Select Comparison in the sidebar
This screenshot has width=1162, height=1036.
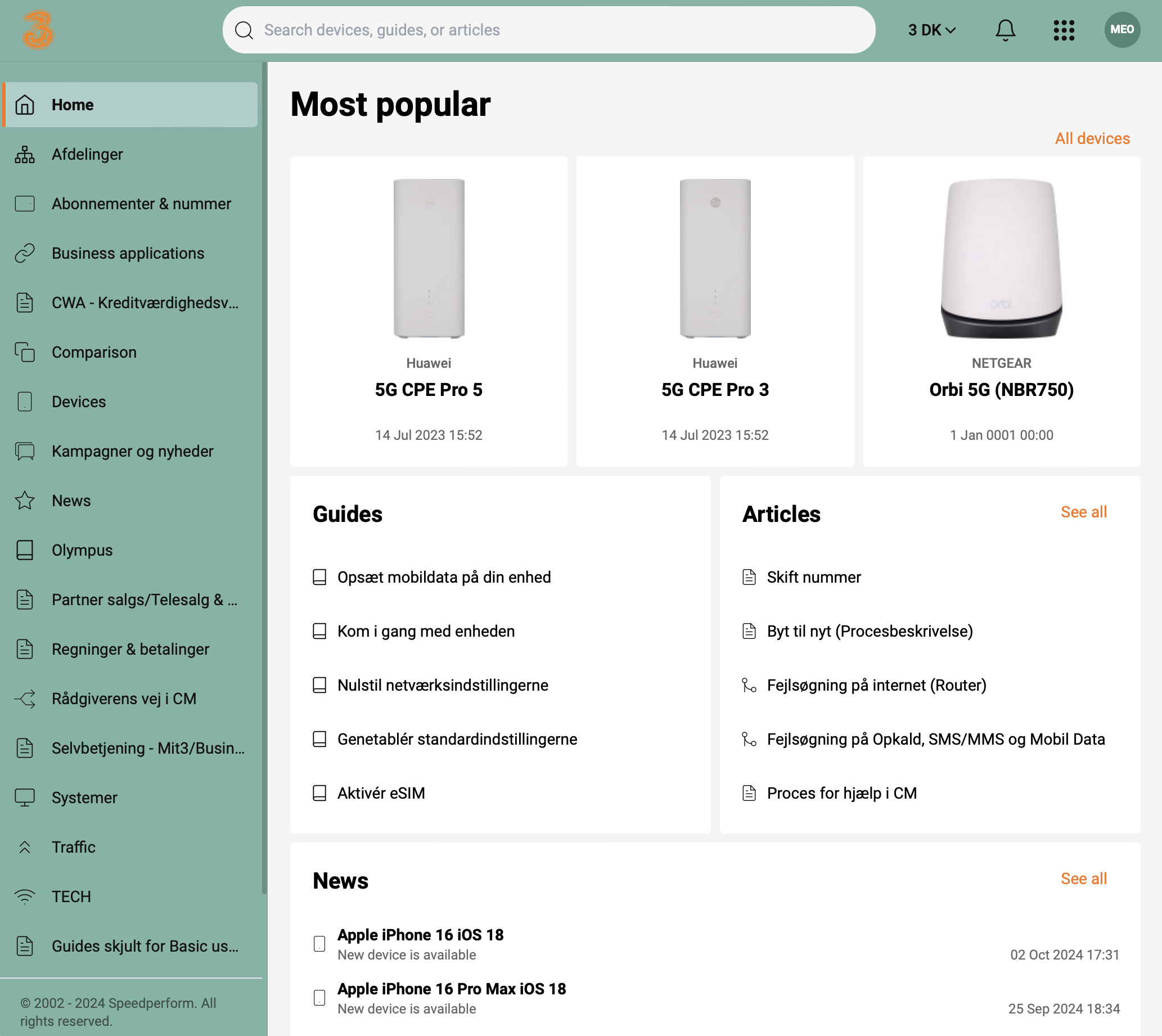[x=94, y=352]
